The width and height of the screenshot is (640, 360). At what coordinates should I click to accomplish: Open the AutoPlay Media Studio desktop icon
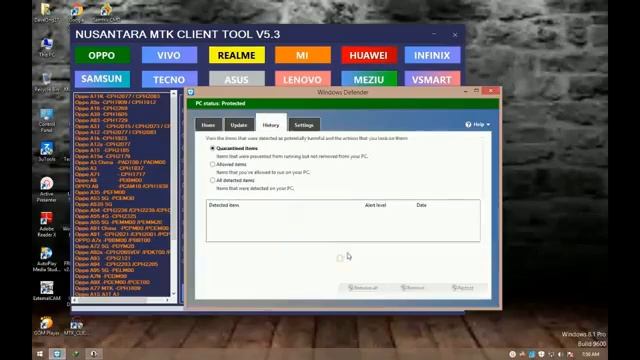[46, 259]
